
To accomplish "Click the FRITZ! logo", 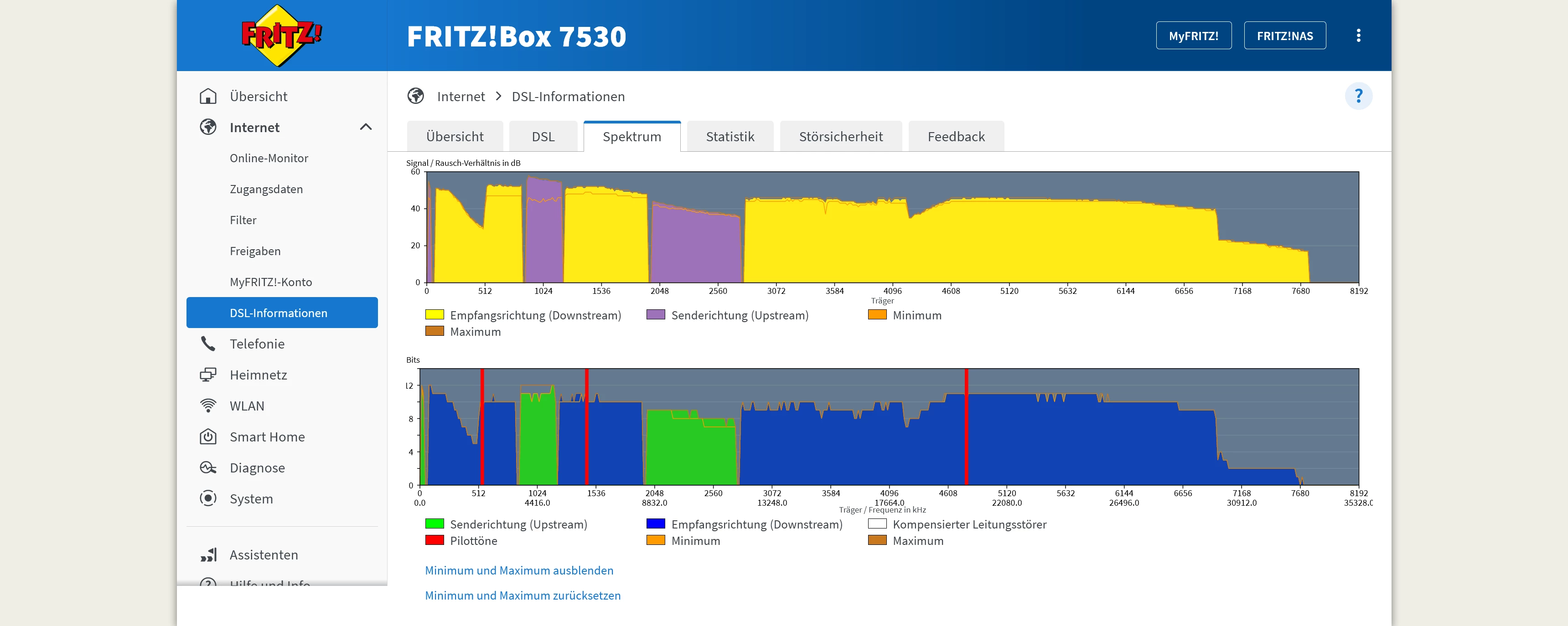I will point(280,35).
